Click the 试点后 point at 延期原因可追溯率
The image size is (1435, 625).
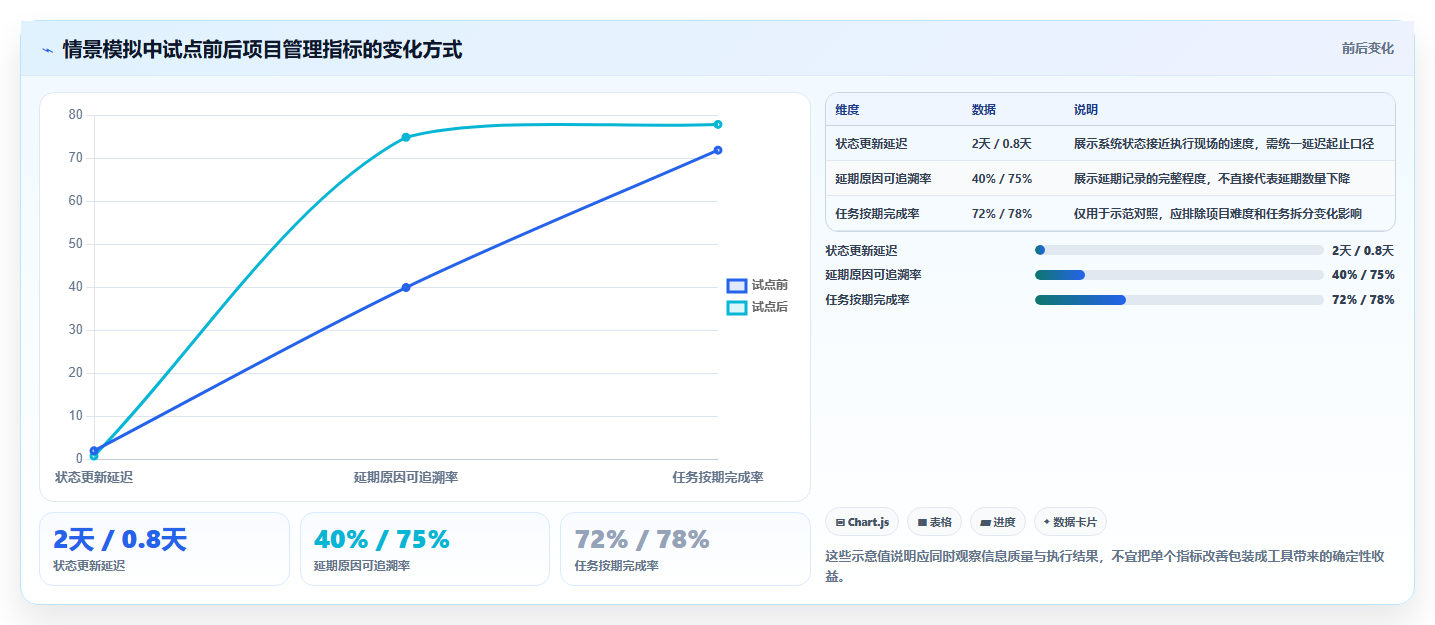coord(406,137)
